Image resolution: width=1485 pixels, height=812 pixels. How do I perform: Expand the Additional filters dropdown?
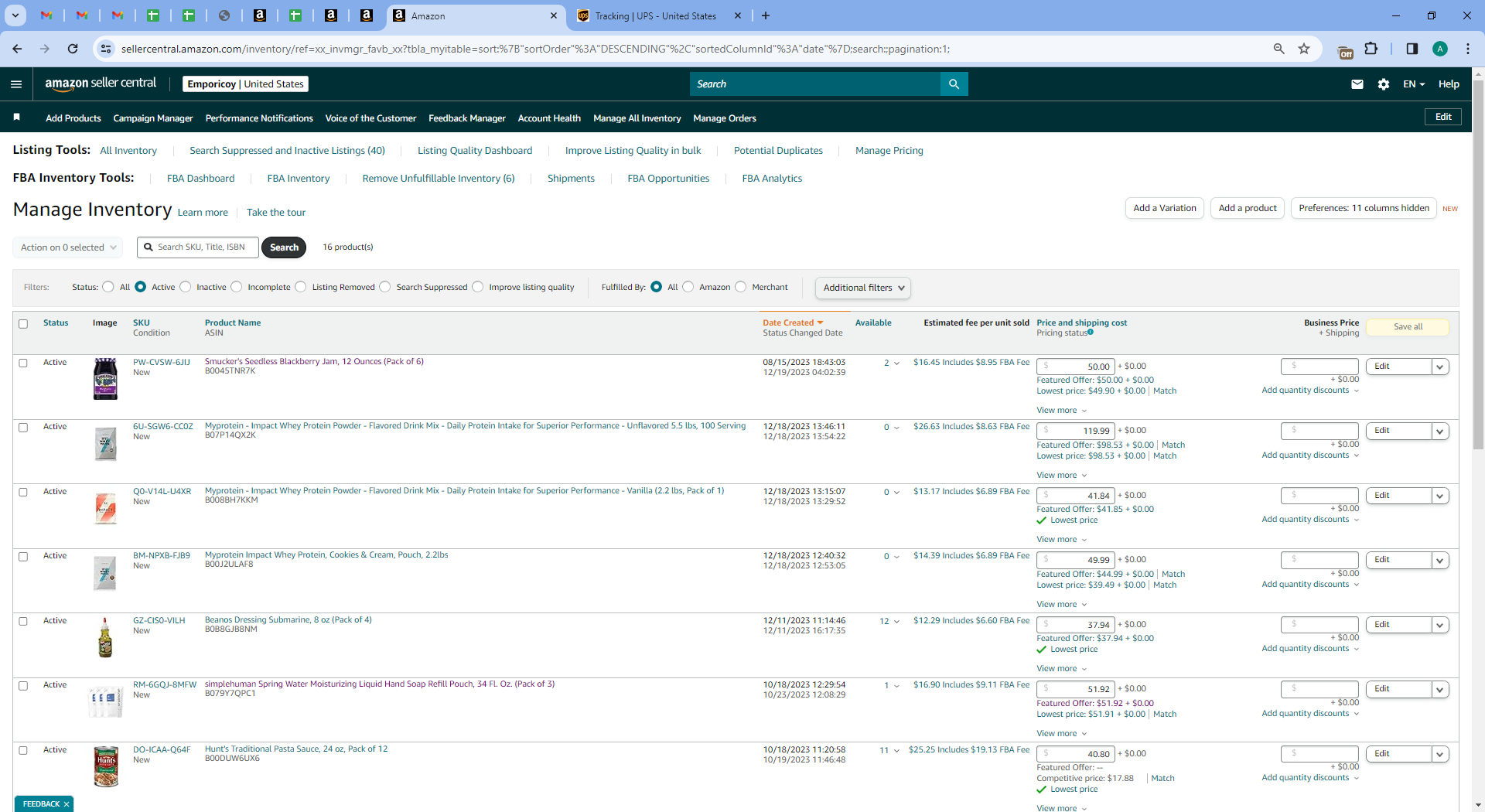tap(863, 288)
